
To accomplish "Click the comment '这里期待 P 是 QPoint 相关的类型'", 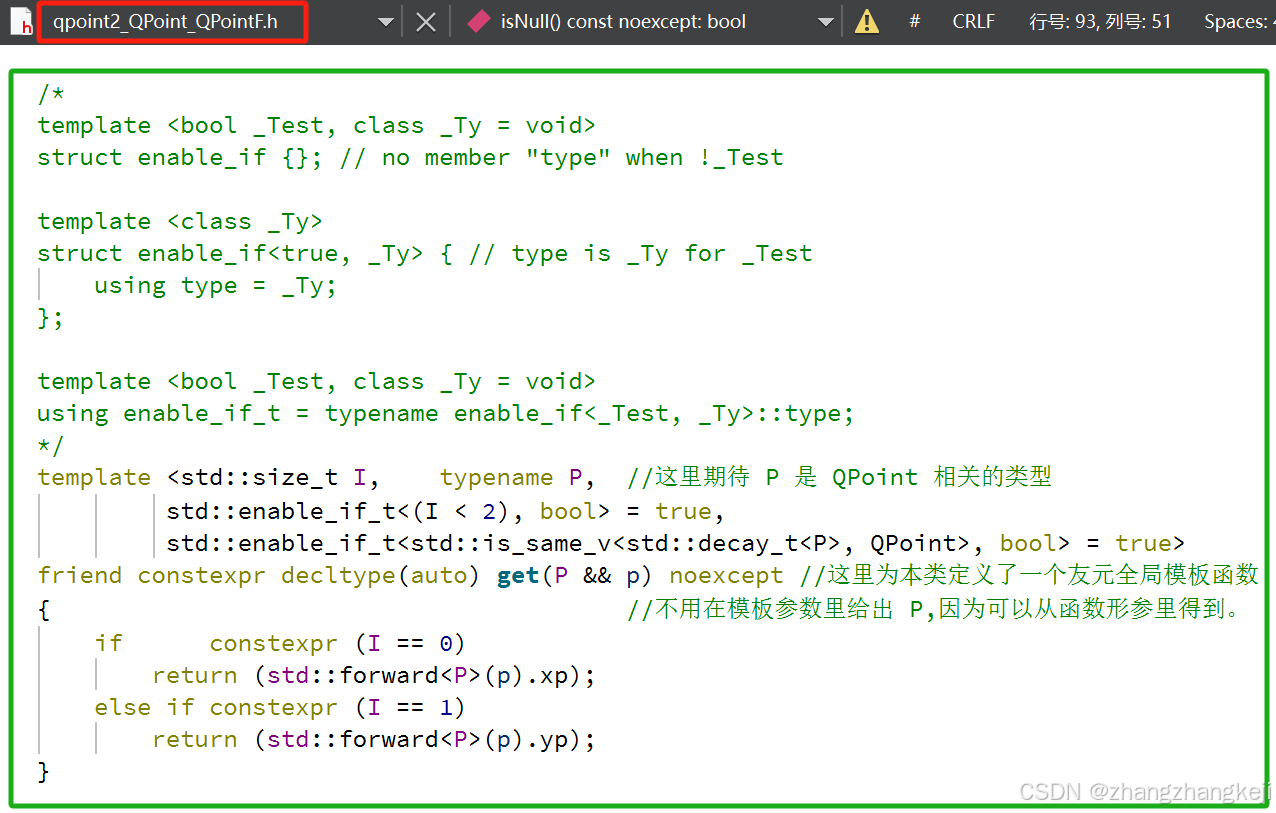I will tap(840, 478).
